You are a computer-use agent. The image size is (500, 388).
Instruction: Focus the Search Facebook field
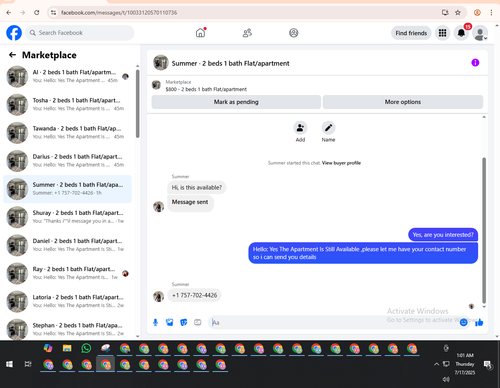click(x=80, y=33)
